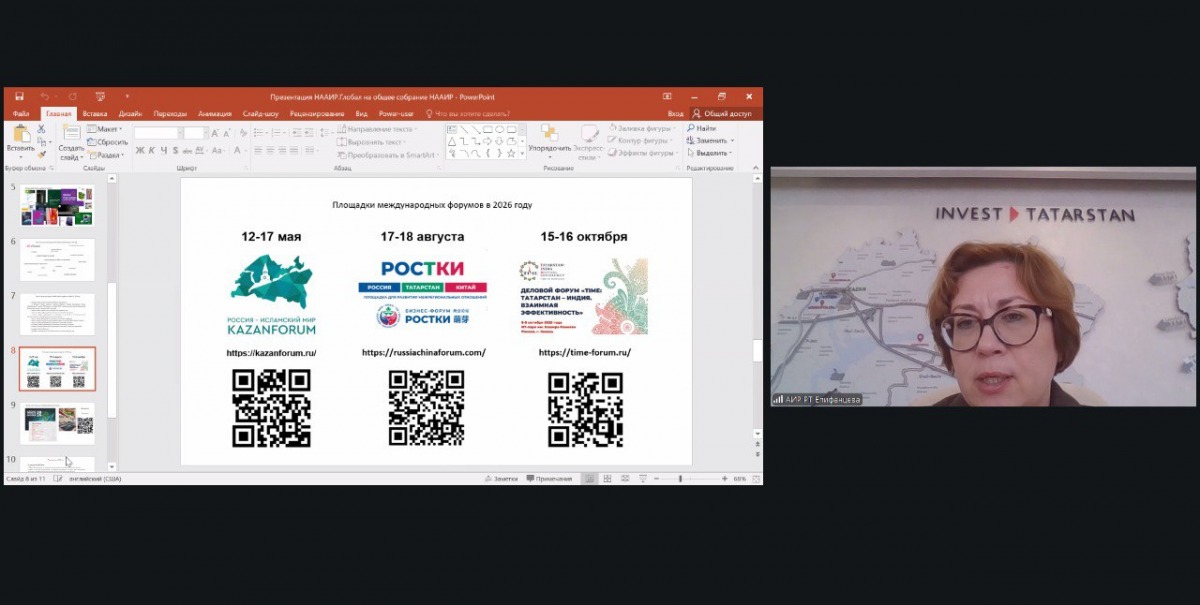Select the star shape in shapes gallery

click(x=510, y=153)
